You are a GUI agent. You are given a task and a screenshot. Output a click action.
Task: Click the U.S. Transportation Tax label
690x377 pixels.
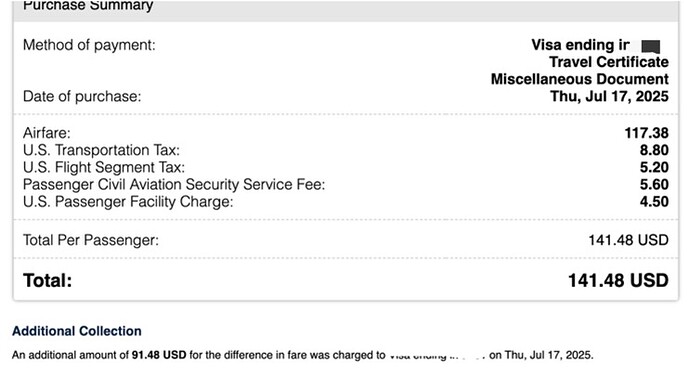[101, 150]
